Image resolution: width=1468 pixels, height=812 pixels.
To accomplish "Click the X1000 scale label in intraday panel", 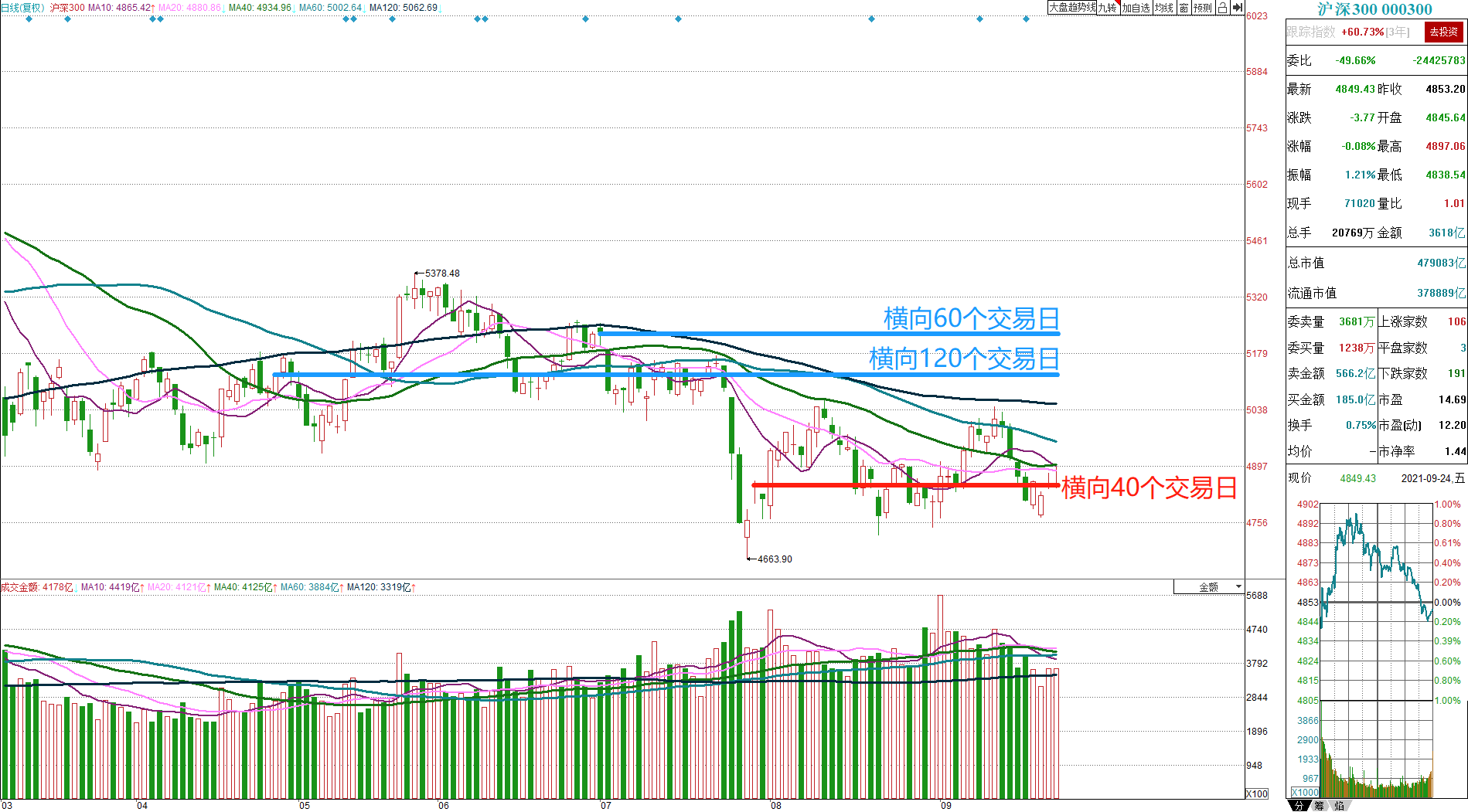I will click(1305, 792).
